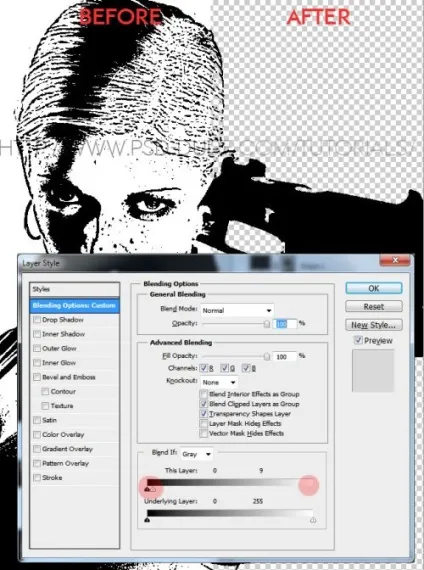Enable the Drop Shadow checkbox
The width and height of the screenshot is (424, 570).
coord(37,320)
